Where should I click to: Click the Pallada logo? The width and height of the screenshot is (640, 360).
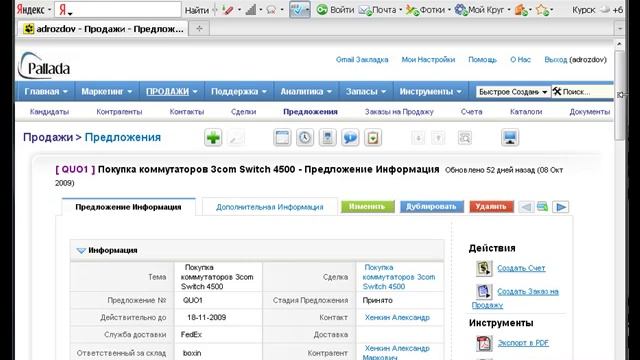[x=44, y=66]
